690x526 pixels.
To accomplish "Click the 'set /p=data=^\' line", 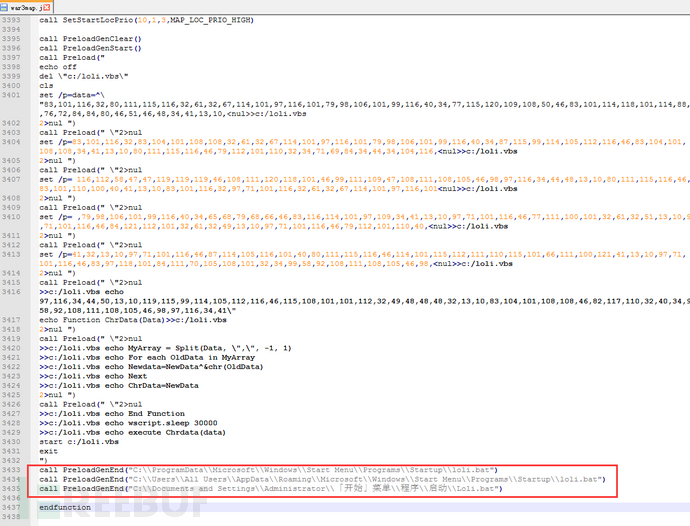I will tap(72, 95).
